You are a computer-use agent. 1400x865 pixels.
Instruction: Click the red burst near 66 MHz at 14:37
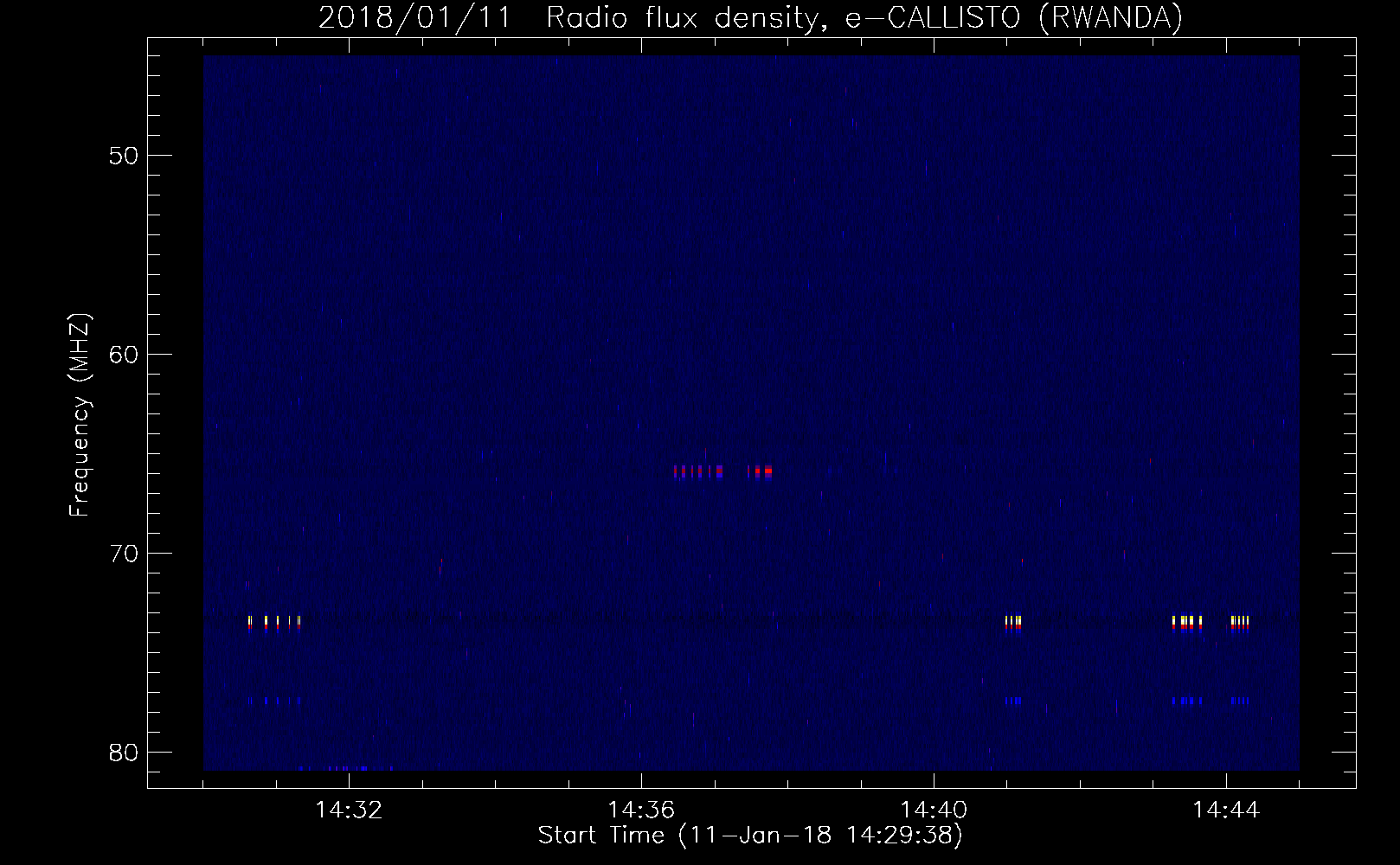click(722, 471)
